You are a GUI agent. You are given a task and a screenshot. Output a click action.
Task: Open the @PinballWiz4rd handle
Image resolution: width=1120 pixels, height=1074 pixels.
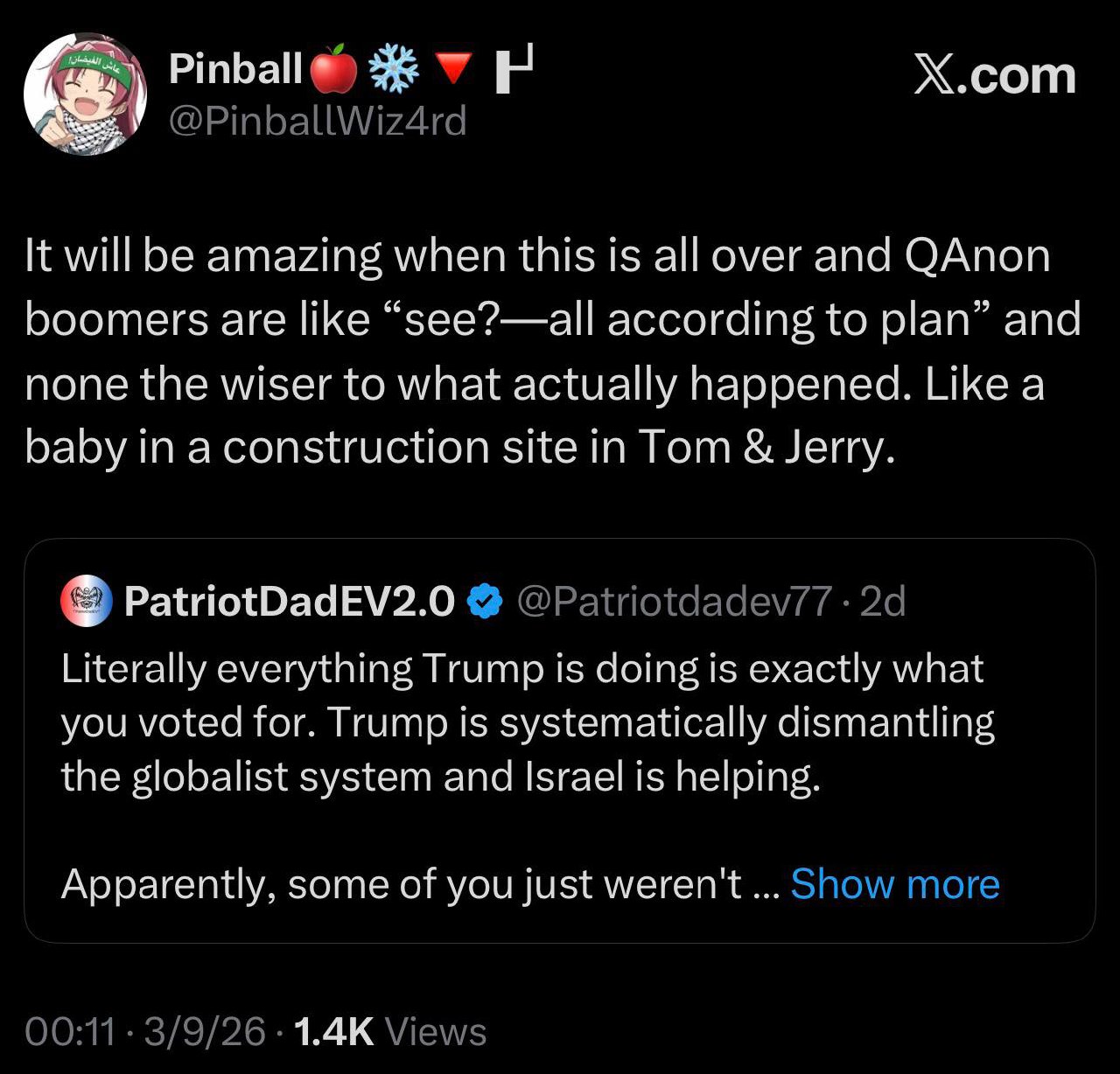click(x=317, y=121)
